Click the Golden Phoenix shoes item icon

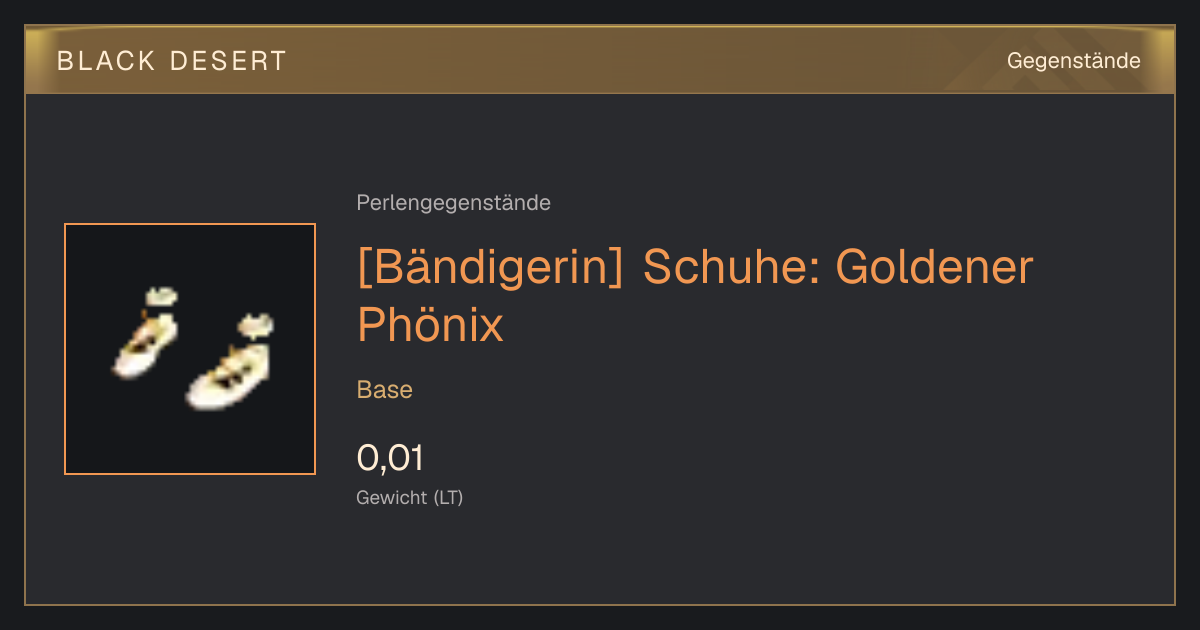pos(190,349)
